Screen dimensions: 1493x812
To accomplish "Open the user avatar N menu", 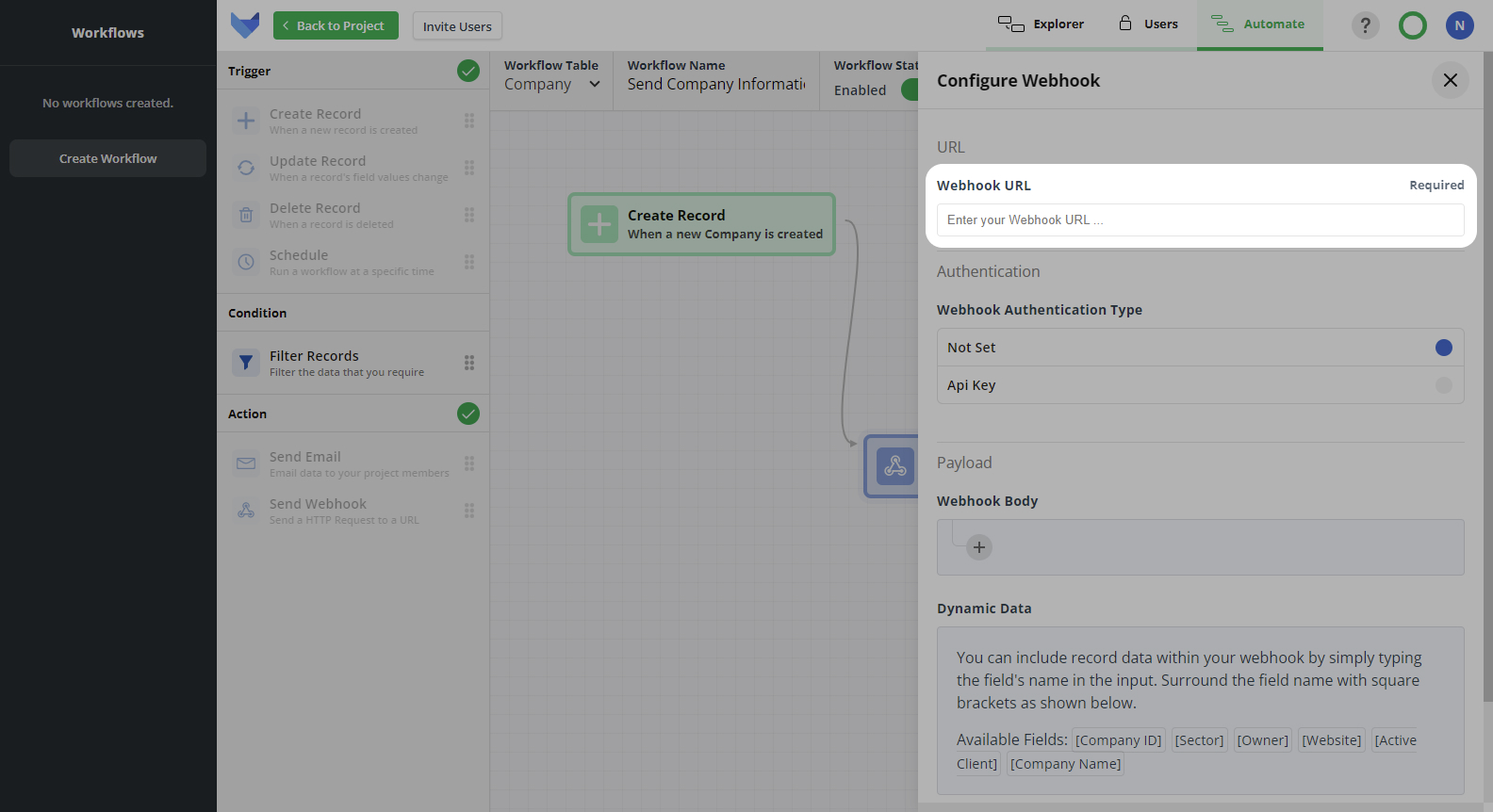I will click(x=1459, y=25).
